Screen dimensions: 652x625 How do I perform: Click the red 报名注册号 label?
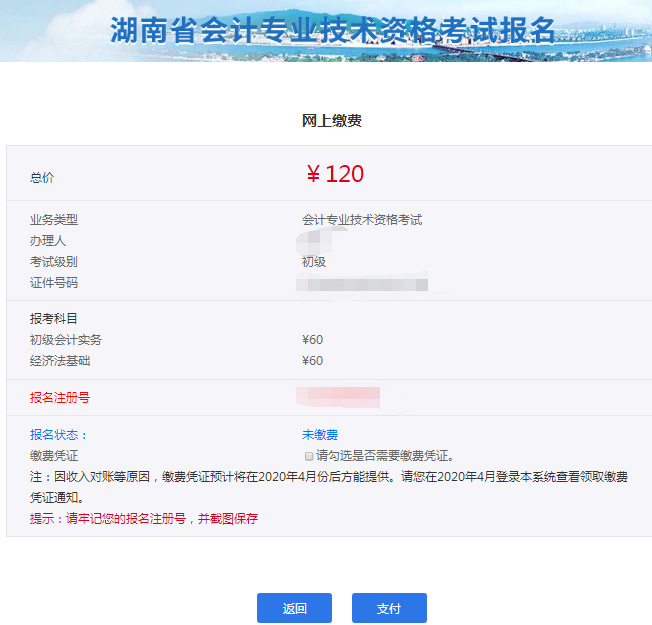point(60,398)
